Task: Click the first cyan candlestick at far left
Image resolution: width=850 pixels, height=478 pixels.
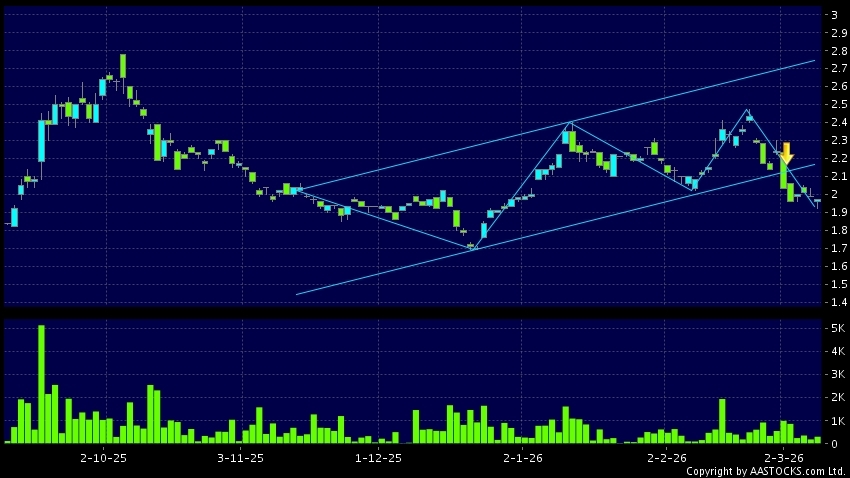Action: click(14, 217)
